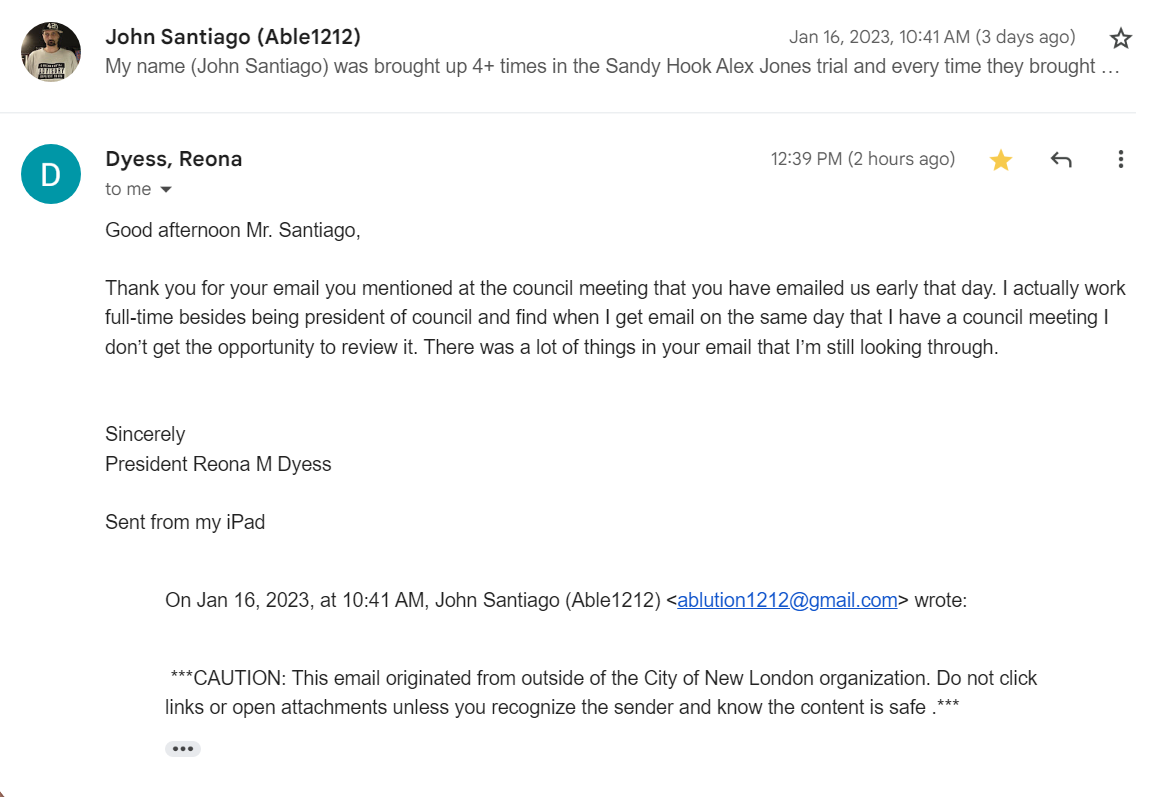Click sender name Dyess, Reona
The height and width of the screenshot is (797, 1158).
coord(174,159)
